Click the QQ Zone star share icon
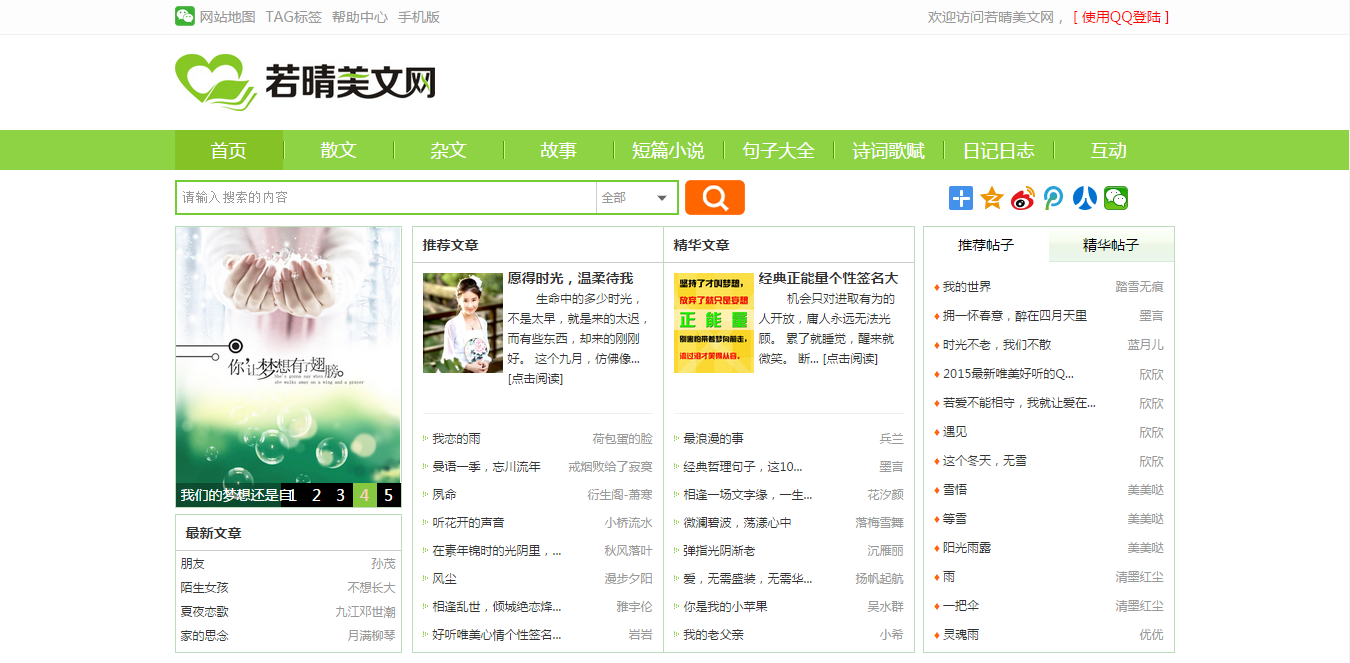This screenshot has height=663, width=1350. coord(992,198)
